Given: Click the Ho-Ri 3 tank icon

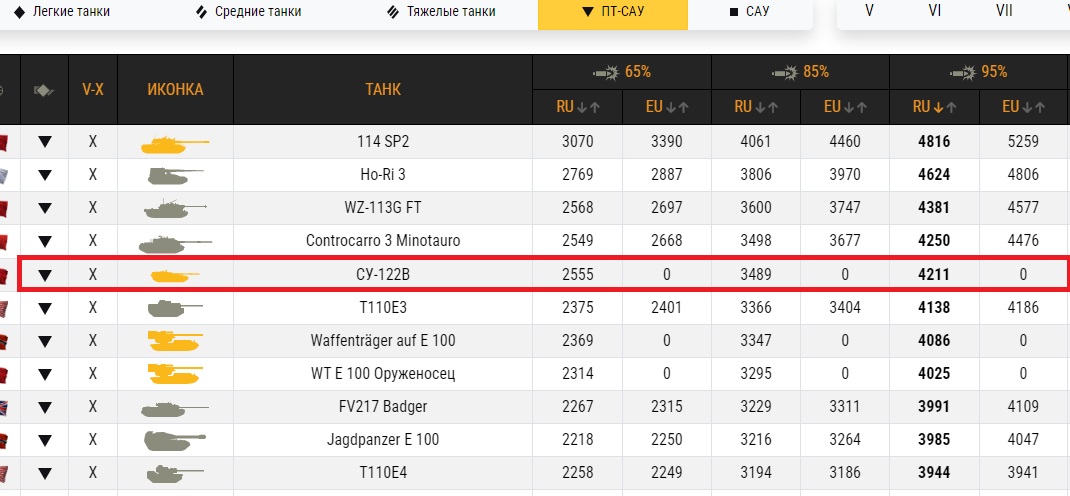Looking at the screenshot, I should pos(175,176).
